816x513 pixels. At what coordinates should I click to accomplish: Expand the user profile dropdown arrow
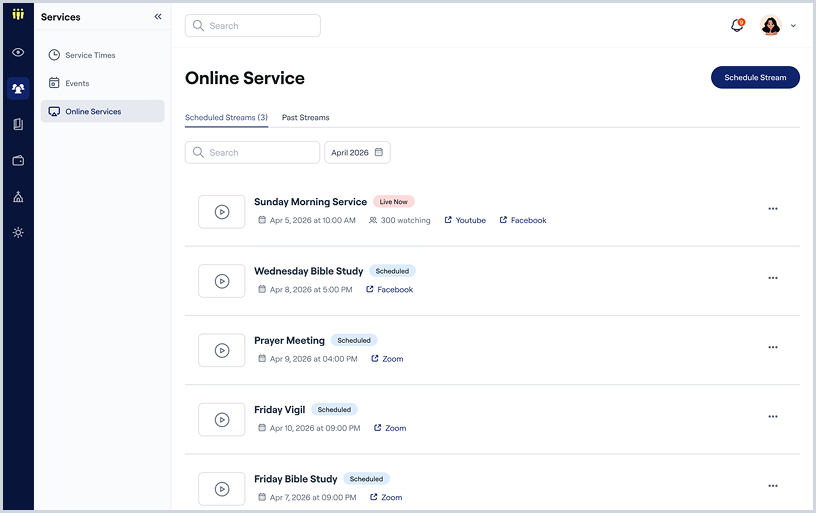click(x=793, y=25)
